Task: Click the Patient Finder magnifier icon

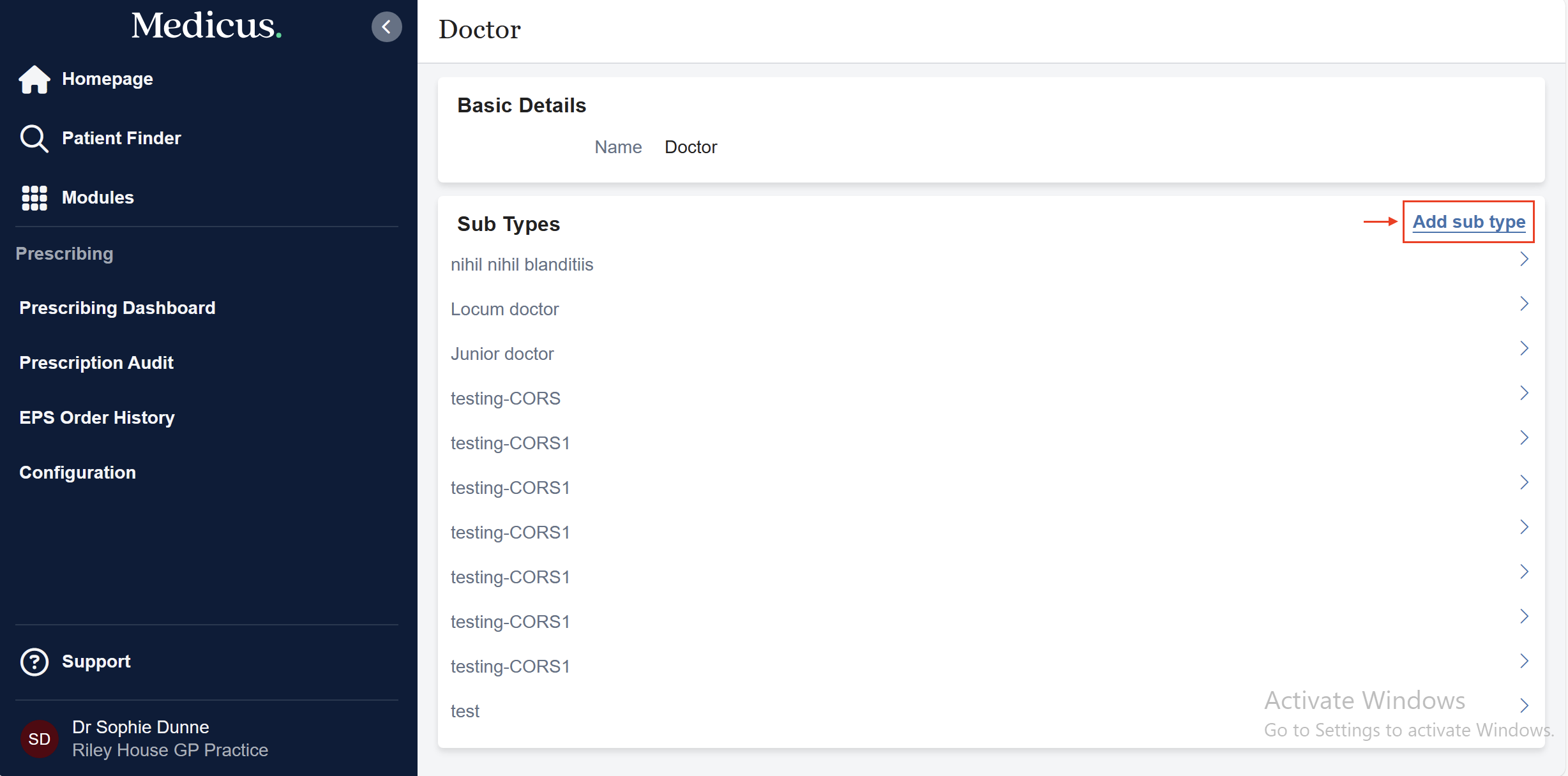Action: click(x=34, y=138)
